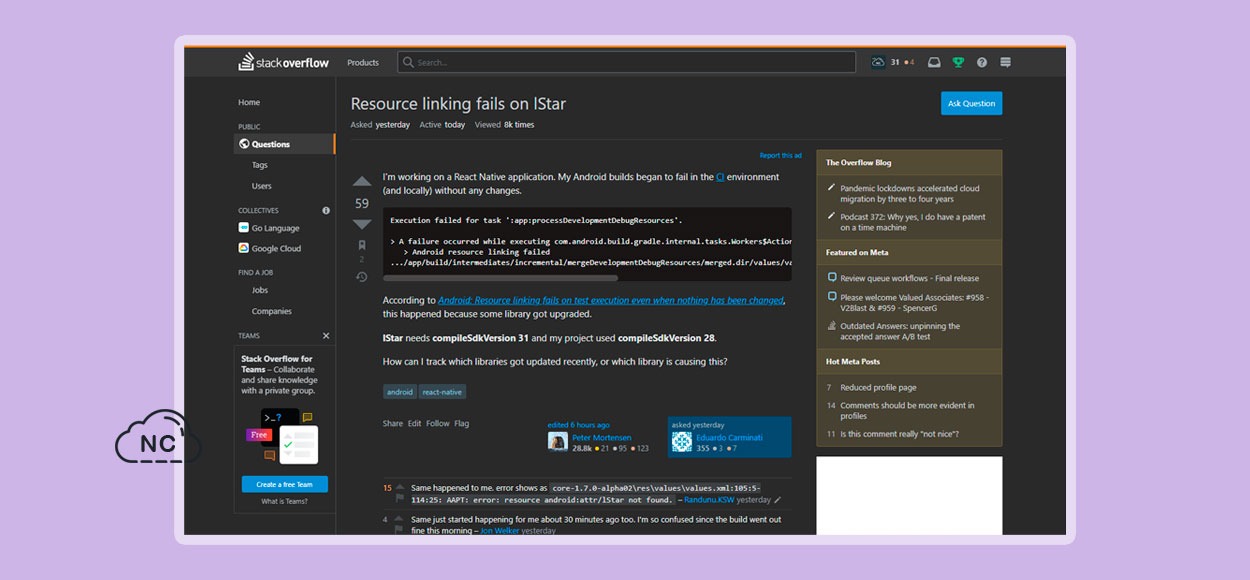Screen dimensions: 1250x580
Task: Click Peter Mortensen's avatar image
Action: click(x=557, y=442)
